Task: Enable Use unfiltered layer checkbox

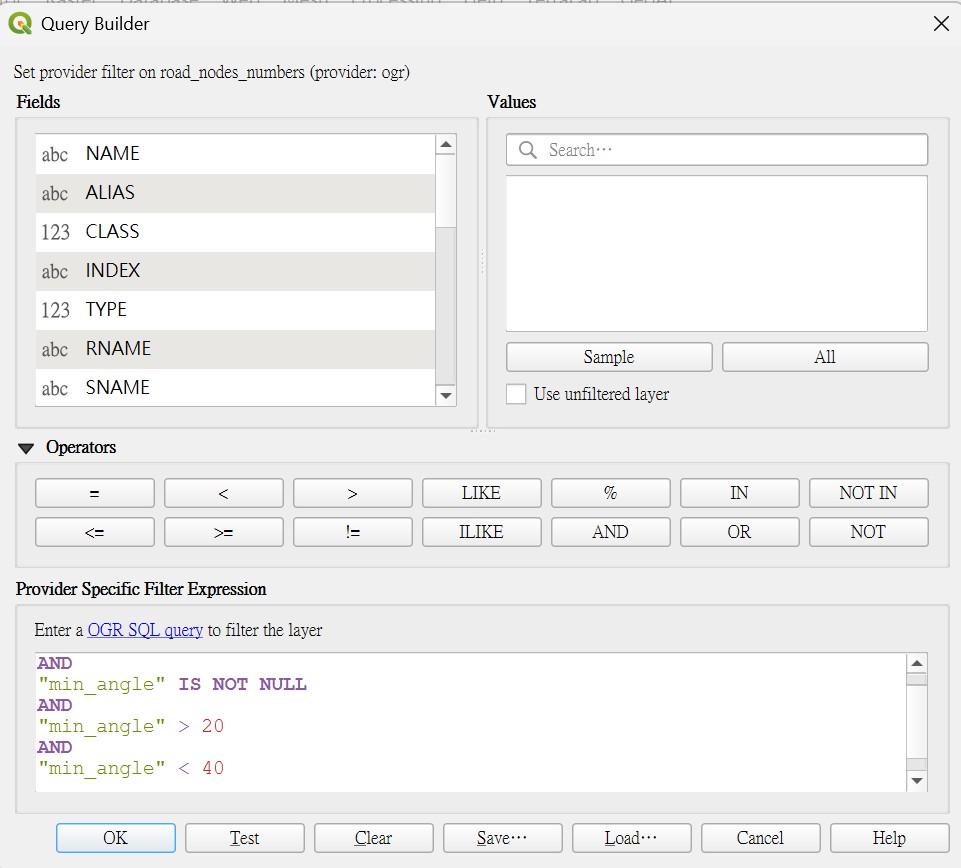Action: (516, 394)
